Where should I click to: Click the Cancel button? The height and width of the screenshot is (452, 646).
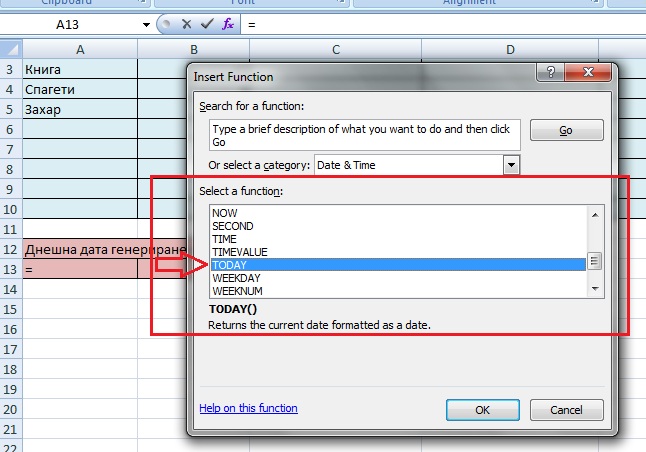[x=566, y=410]
